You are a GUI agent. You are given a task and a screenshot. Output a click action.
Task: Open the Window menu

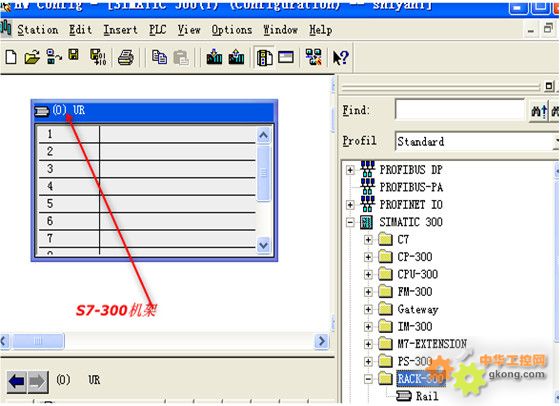pos(280,30)
